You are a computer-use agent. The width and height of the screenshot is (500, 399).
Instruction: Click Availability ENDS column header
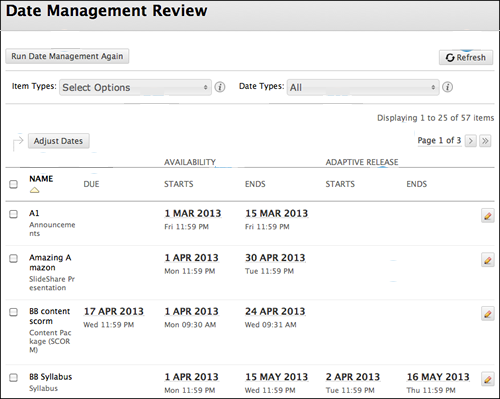click(x=255, y=184)
